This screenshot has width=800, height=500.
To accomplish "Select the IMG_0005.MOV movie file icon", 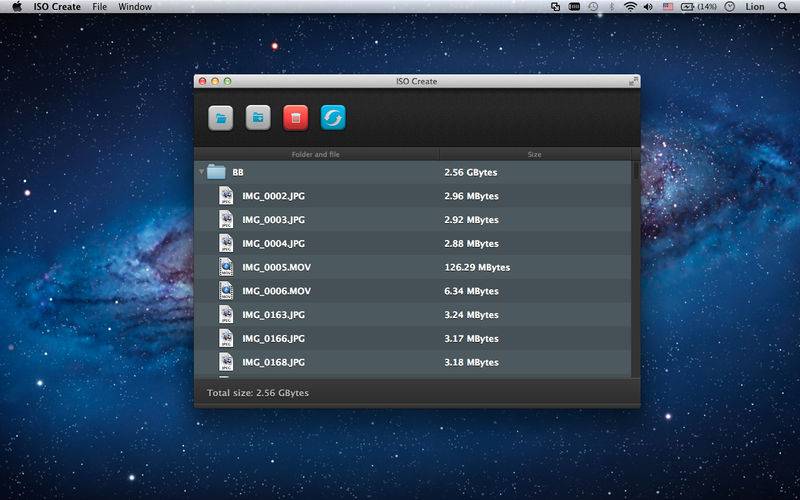I will [x=226, y=267].
